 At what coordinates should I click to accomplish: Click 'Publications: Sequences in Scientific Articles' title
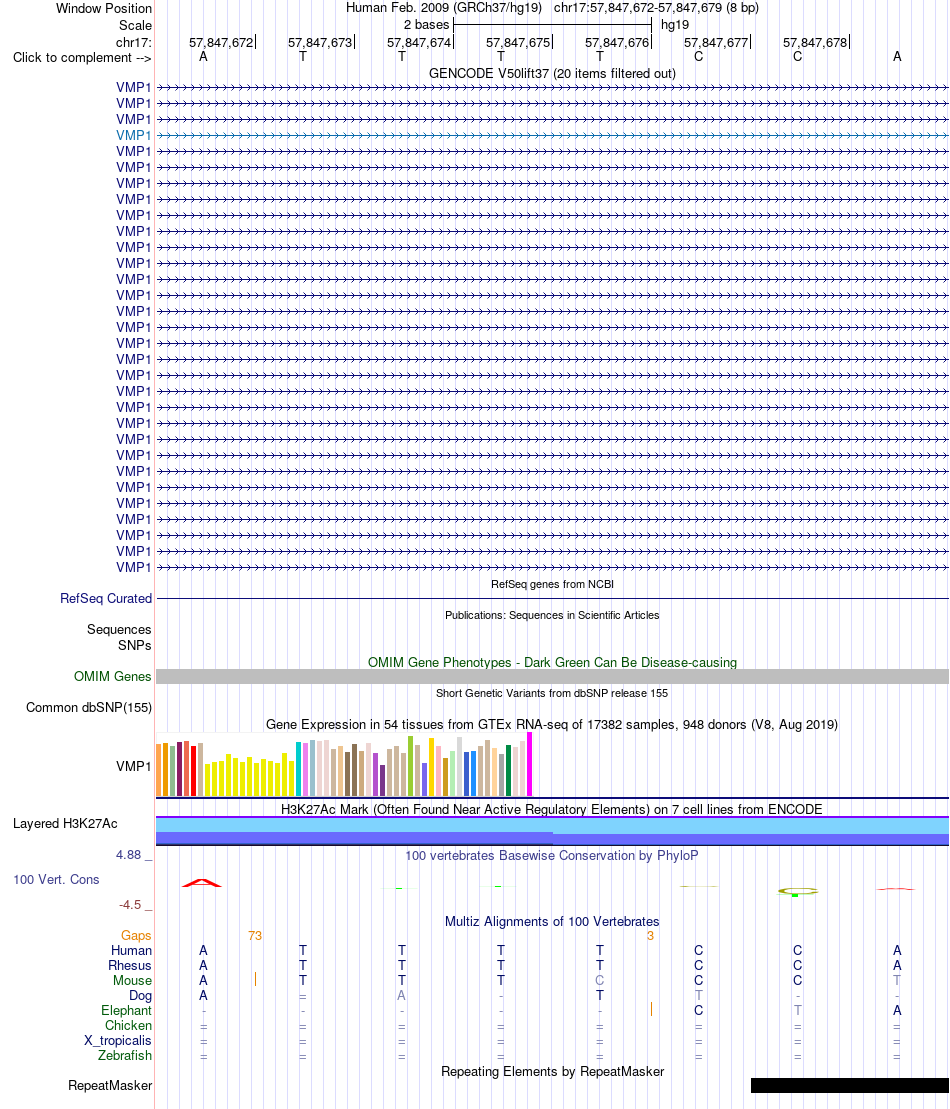point(552,615)
